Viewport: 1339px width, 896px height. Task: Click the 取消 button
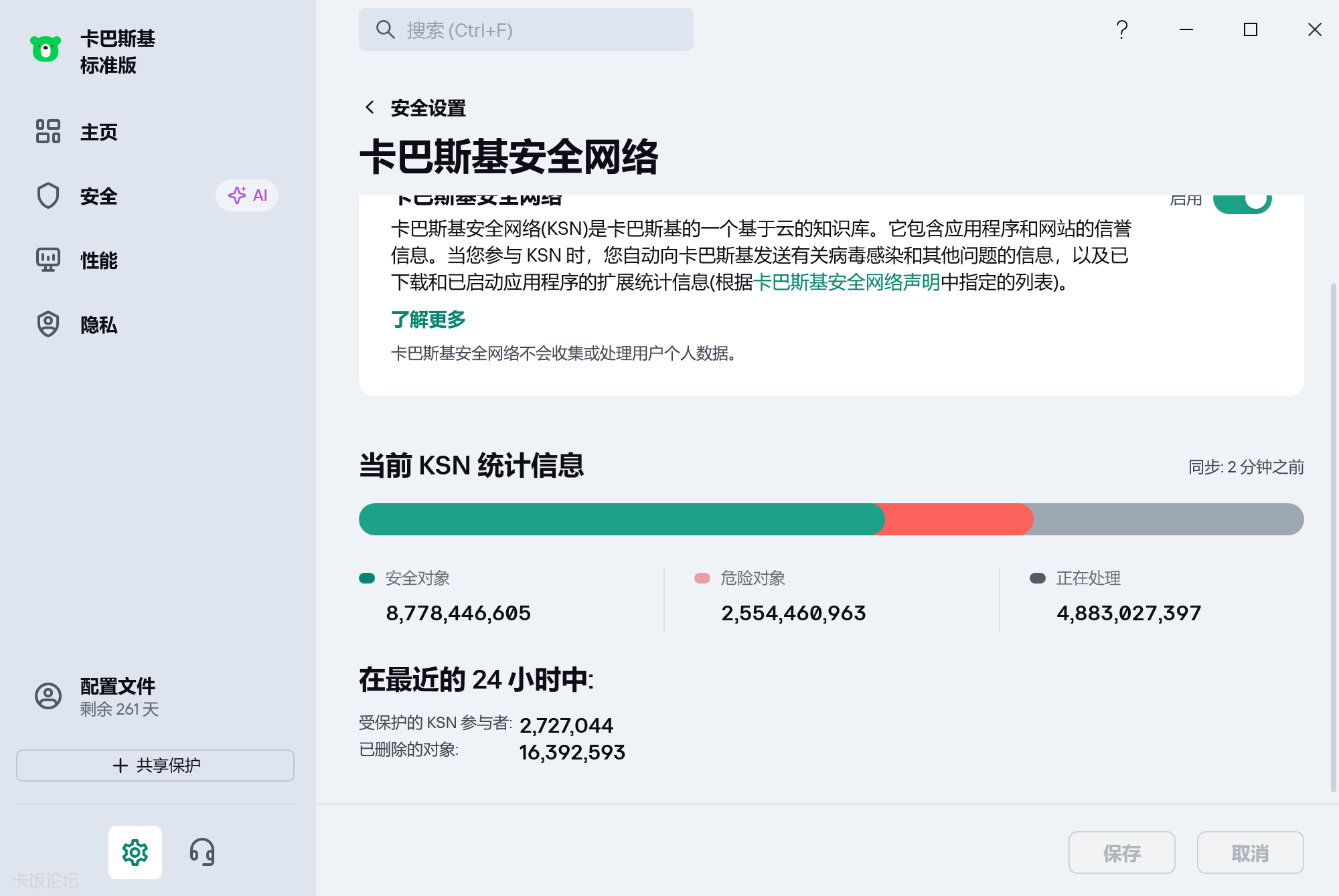tap(1251, 853)
